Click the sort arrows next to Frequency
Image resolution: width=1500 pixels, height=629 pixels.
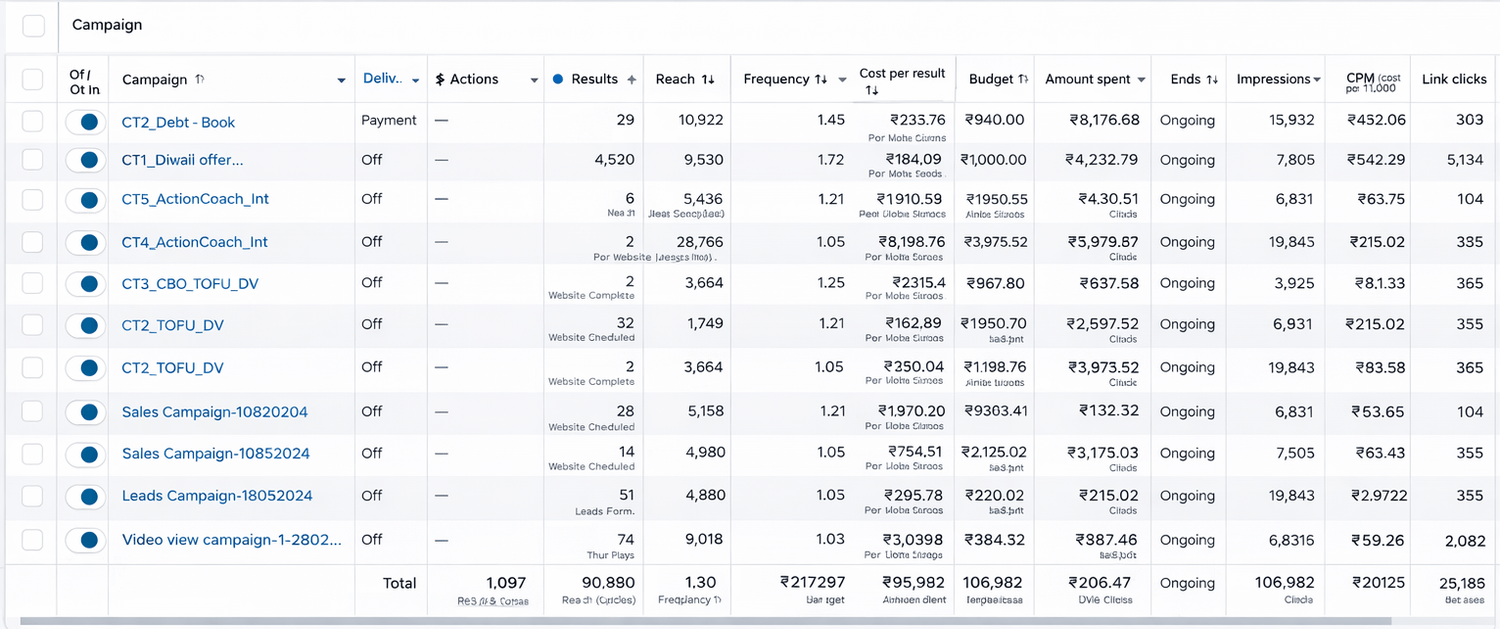click(821, 79)
